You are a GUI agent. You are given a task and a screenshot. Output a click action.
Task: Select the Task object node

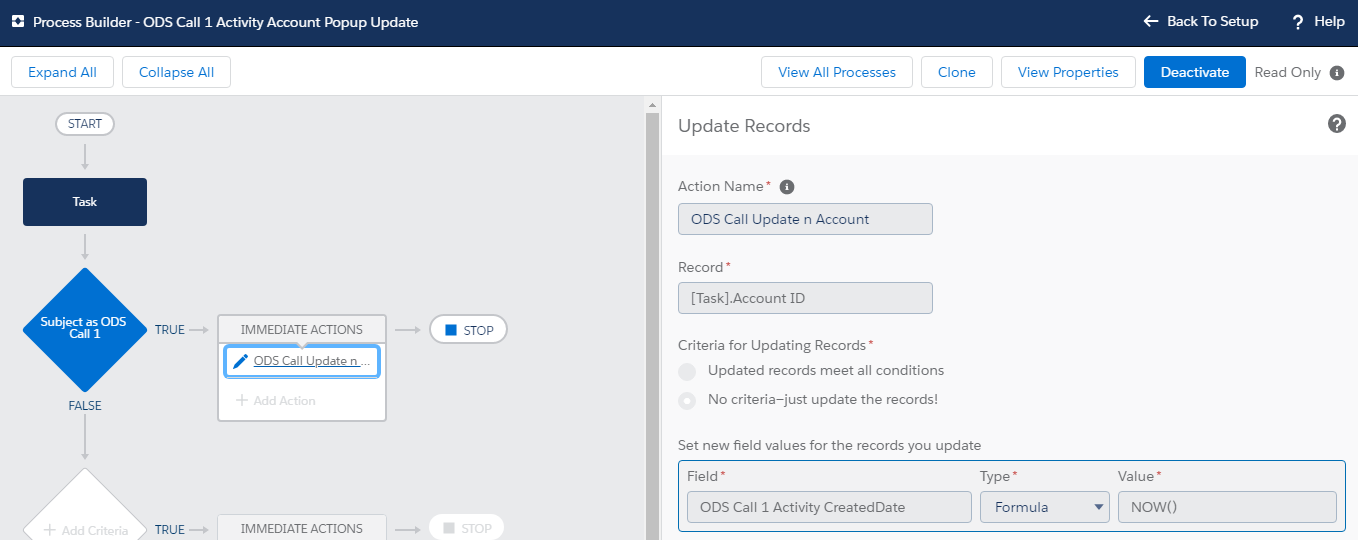pyautogui.click(x=85, y=202)
